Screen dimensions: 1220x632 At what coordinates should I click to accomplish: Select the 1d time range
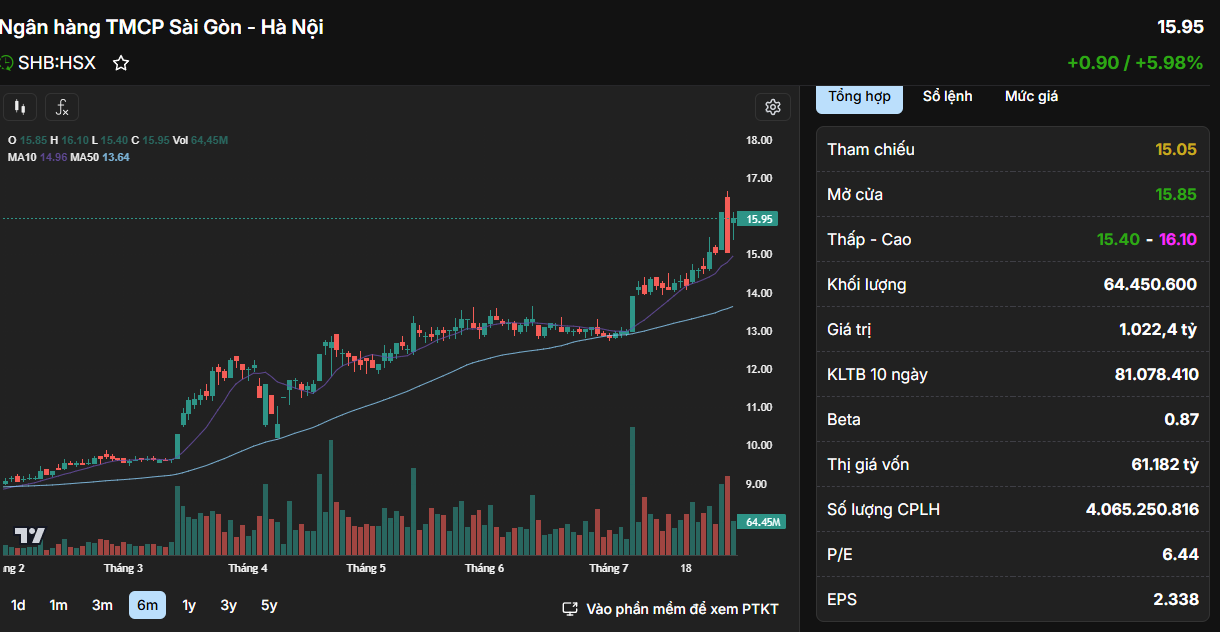[18, 605]
